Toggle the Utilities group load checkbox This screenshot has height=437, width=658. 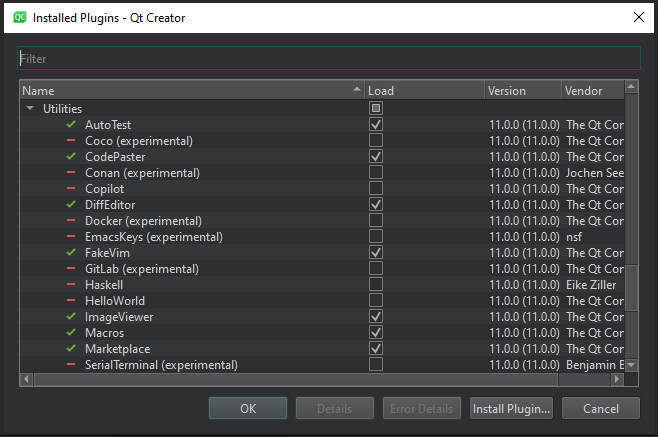click(376, 108)
